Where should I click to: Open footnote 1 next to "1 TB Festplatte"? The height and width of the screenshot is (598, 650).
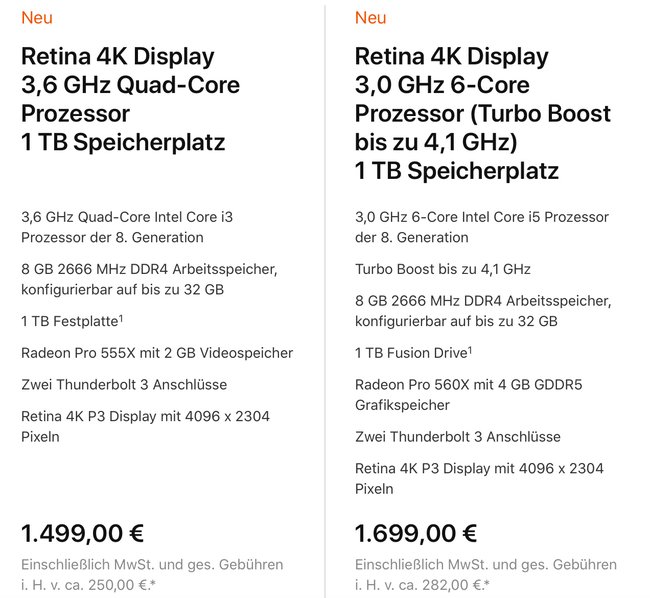click(121, 318)
